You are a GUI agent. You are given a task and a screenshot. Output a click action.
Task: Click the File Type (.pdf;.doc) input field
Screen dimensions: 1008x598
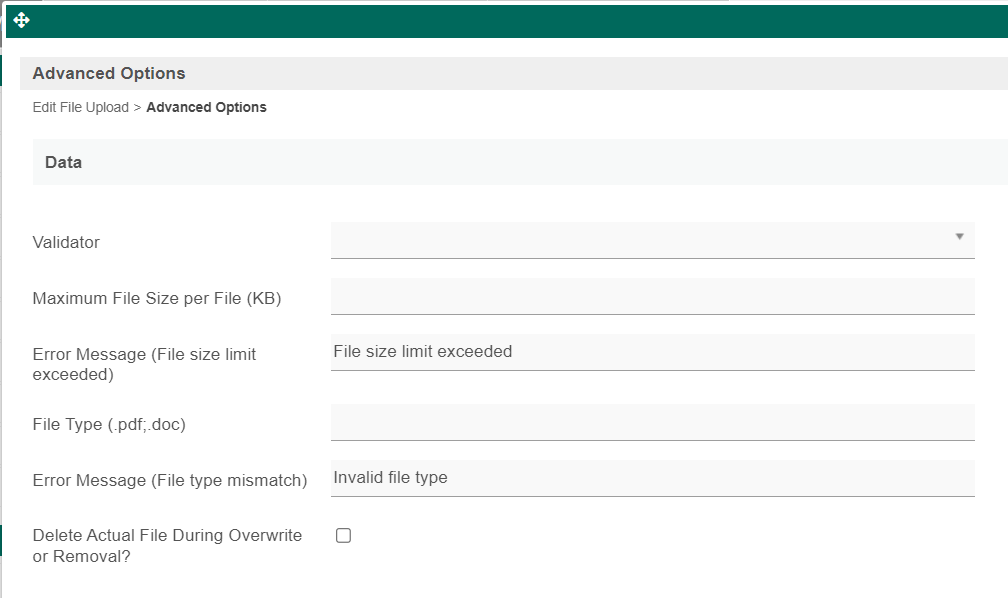tap(652, 422)
